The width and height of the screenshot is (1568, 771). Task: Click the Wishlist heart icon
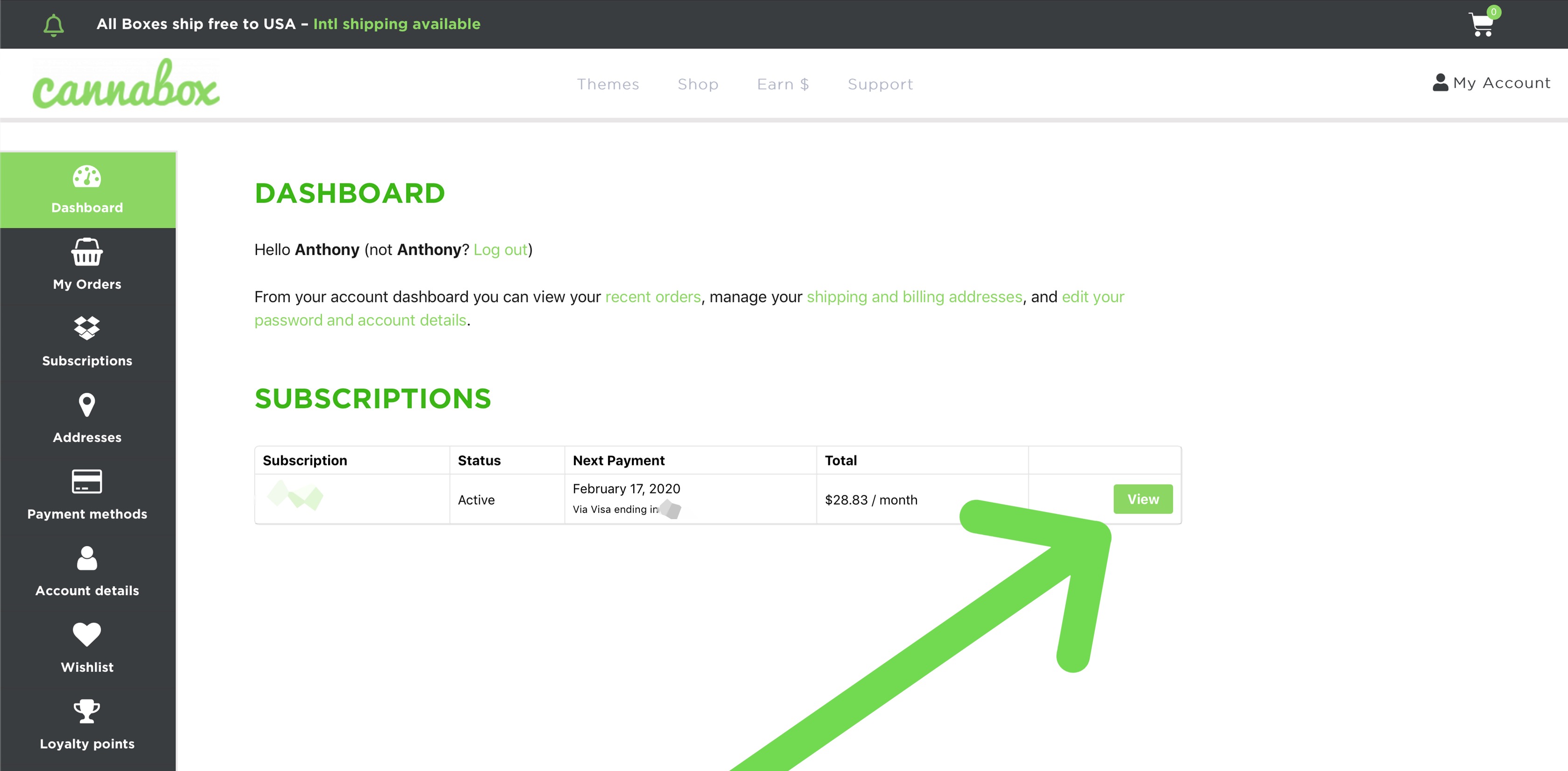tap(87, 635)
